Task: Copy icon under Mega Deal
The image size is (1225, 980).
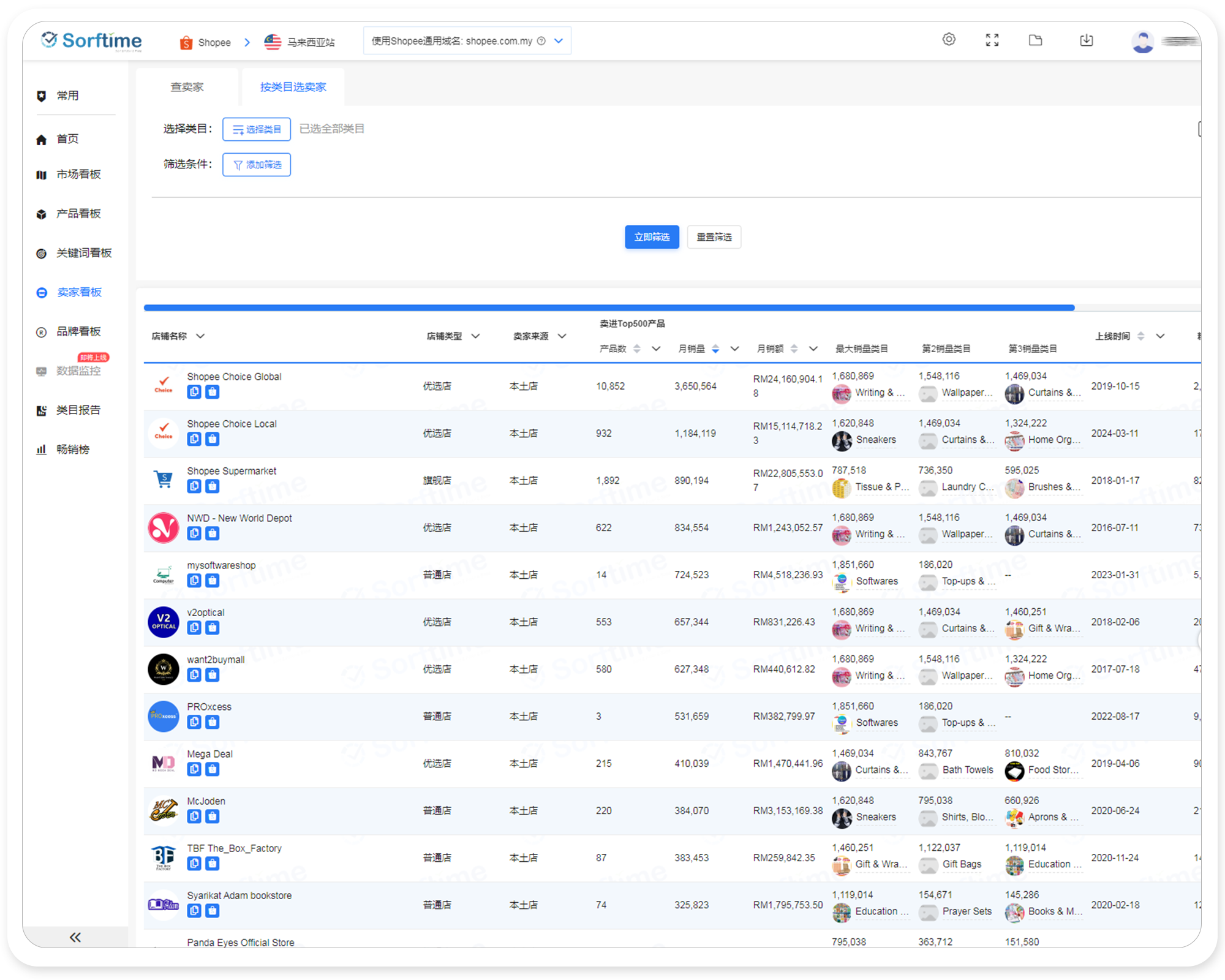Action: click(194, 769)
